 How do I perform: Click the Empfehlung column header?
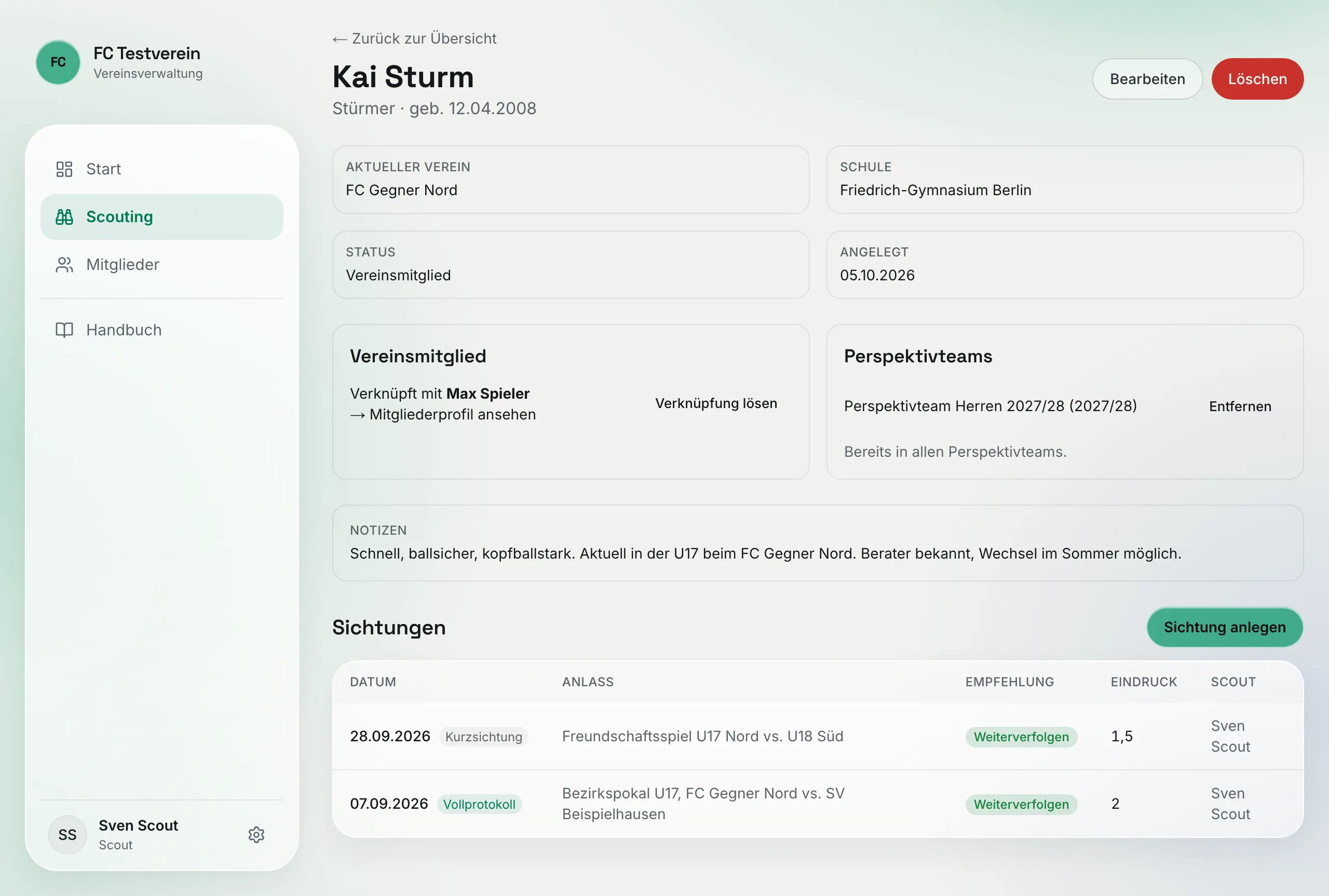click(x=1009, y=682)
